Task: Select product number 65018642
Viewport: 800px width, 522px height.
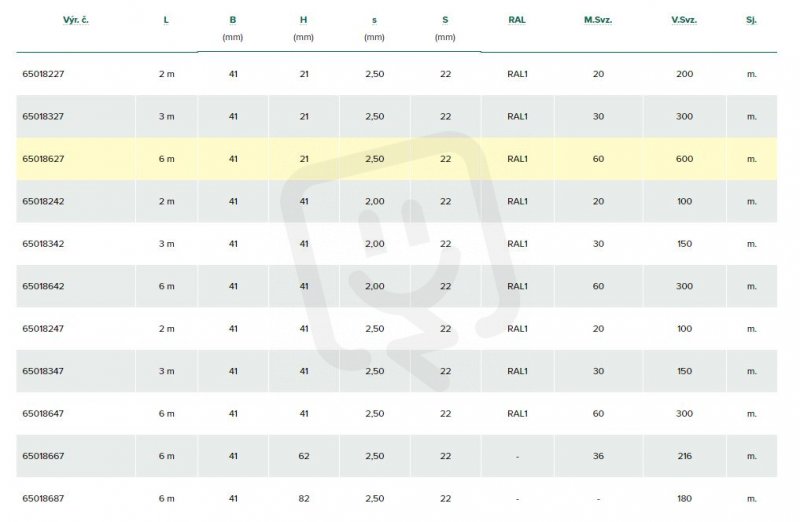Action: click(43, 286)
